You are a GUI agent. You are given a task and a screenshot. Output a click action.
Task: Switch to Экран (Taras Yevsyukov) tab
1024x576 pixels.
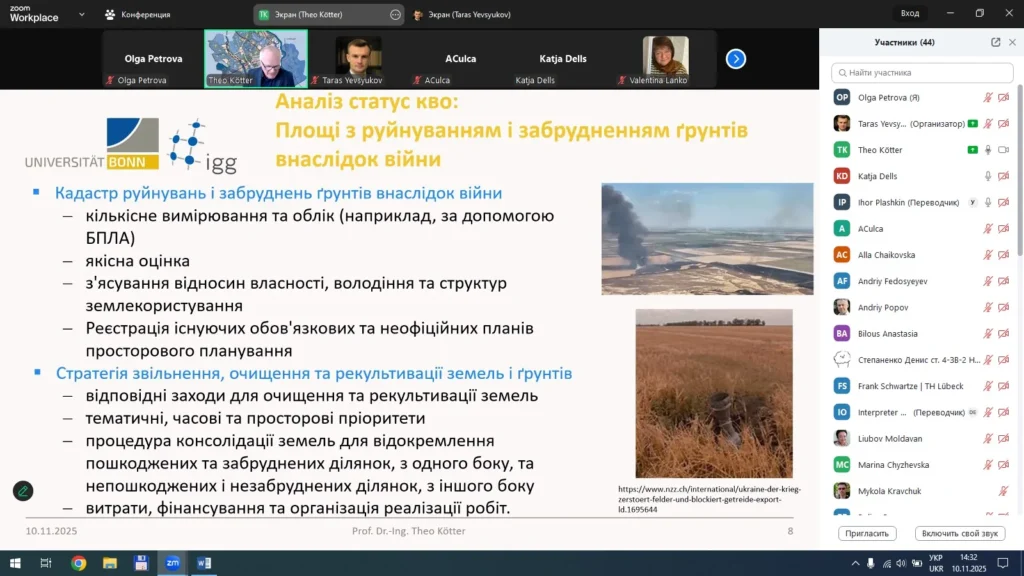[469, 14]
